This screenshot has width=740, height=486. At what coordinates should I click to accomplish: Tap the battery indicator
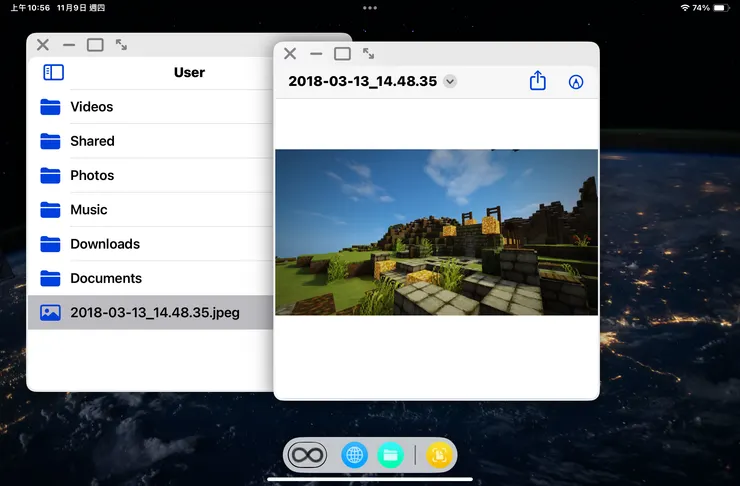pyautogui.click(x=722, y=8)
